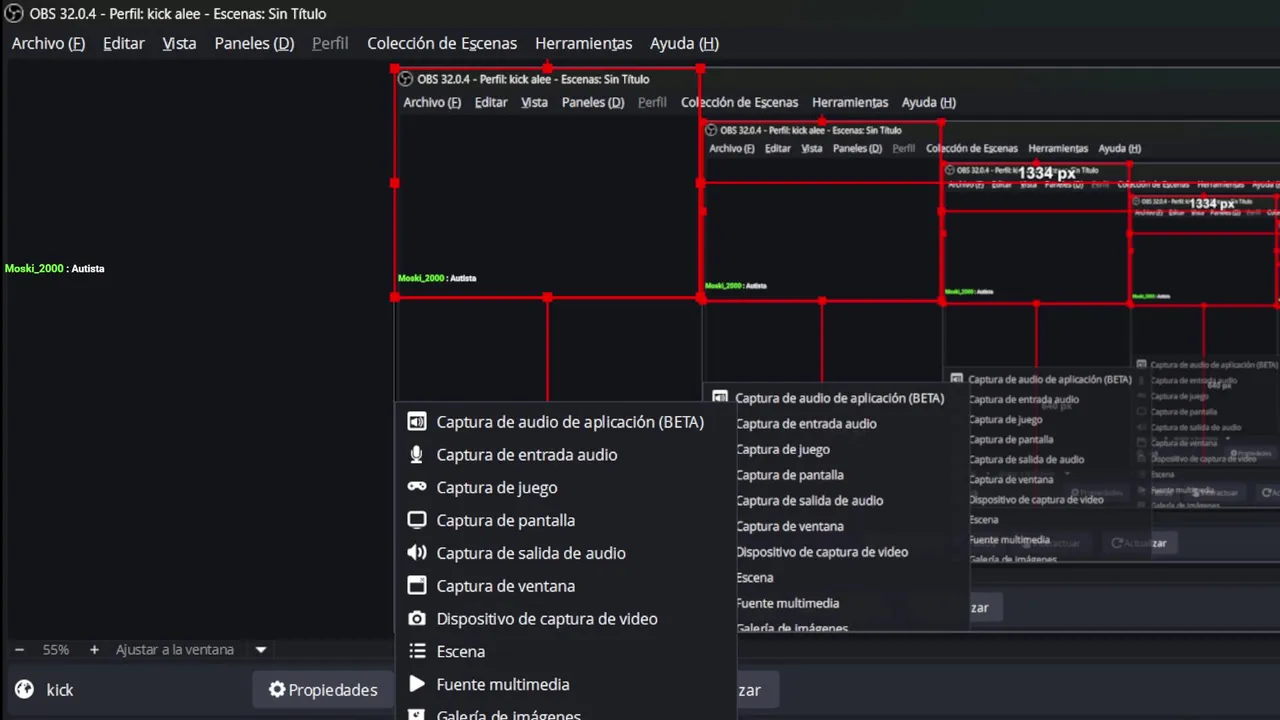Viewport: 1280px width, 720px height.
Task: Click the large 'Moski_2000 : Autista' chat line at the left
Action: pyautogui.click(x=55, y=268)
